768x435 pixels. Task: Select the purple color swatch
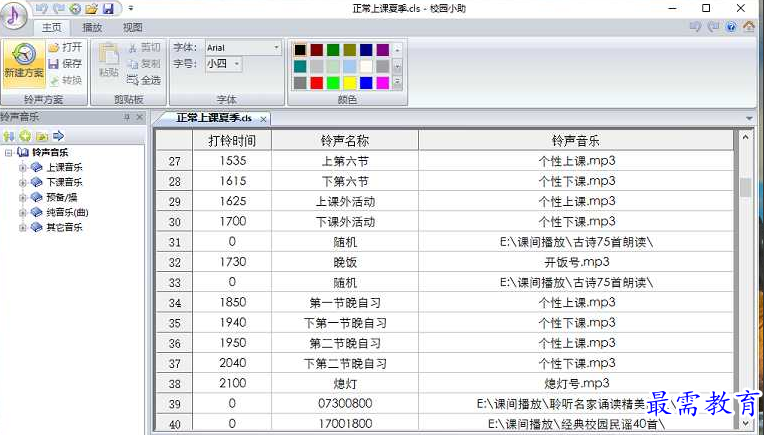point(383,49)
